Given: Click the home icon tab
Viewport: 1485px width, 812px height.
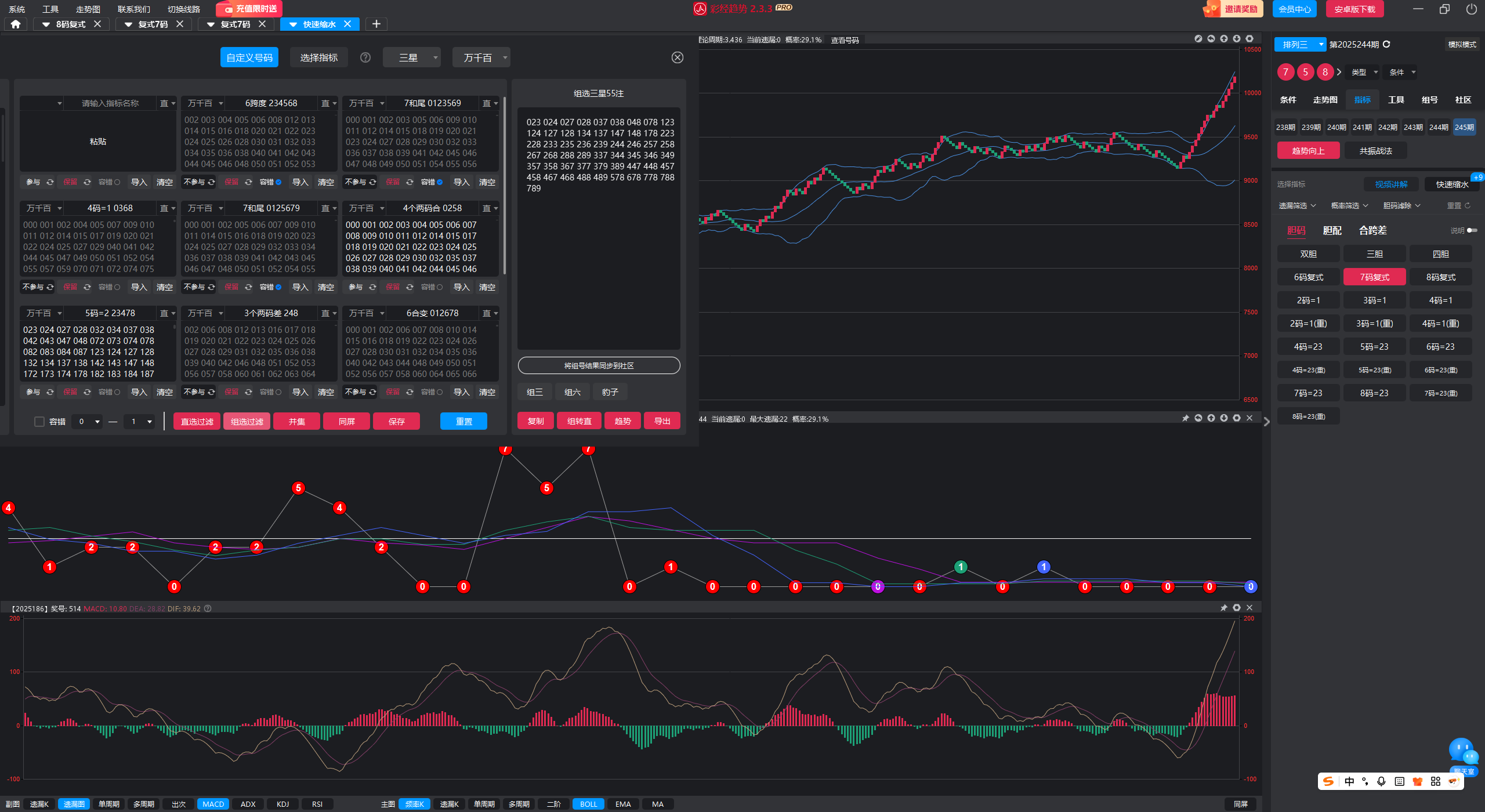Looking at the screenshot, I should (16, 24).
